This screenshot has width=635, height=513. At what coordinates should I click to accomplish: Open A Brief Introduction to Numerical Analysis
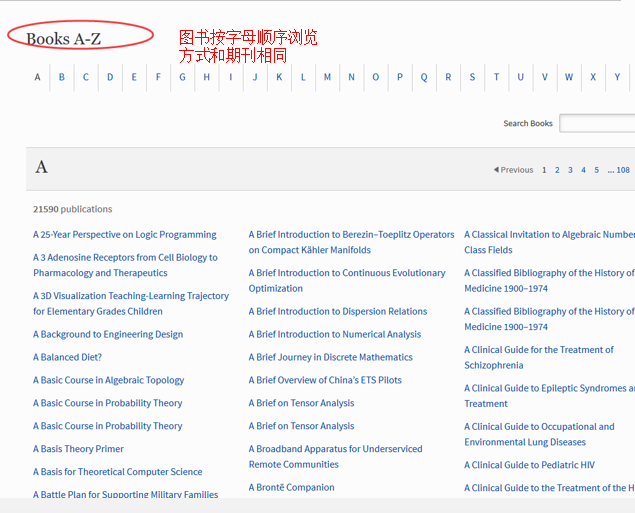click(335, 334)
